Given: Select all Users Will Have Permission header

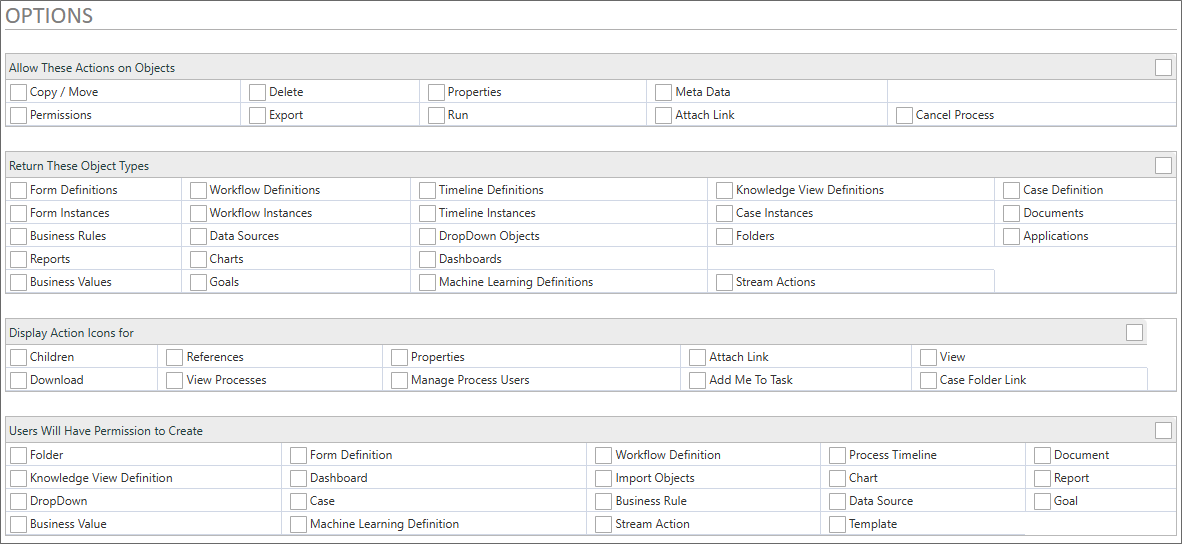Looking at the screenshot, I should click(x=1163, y=431).
